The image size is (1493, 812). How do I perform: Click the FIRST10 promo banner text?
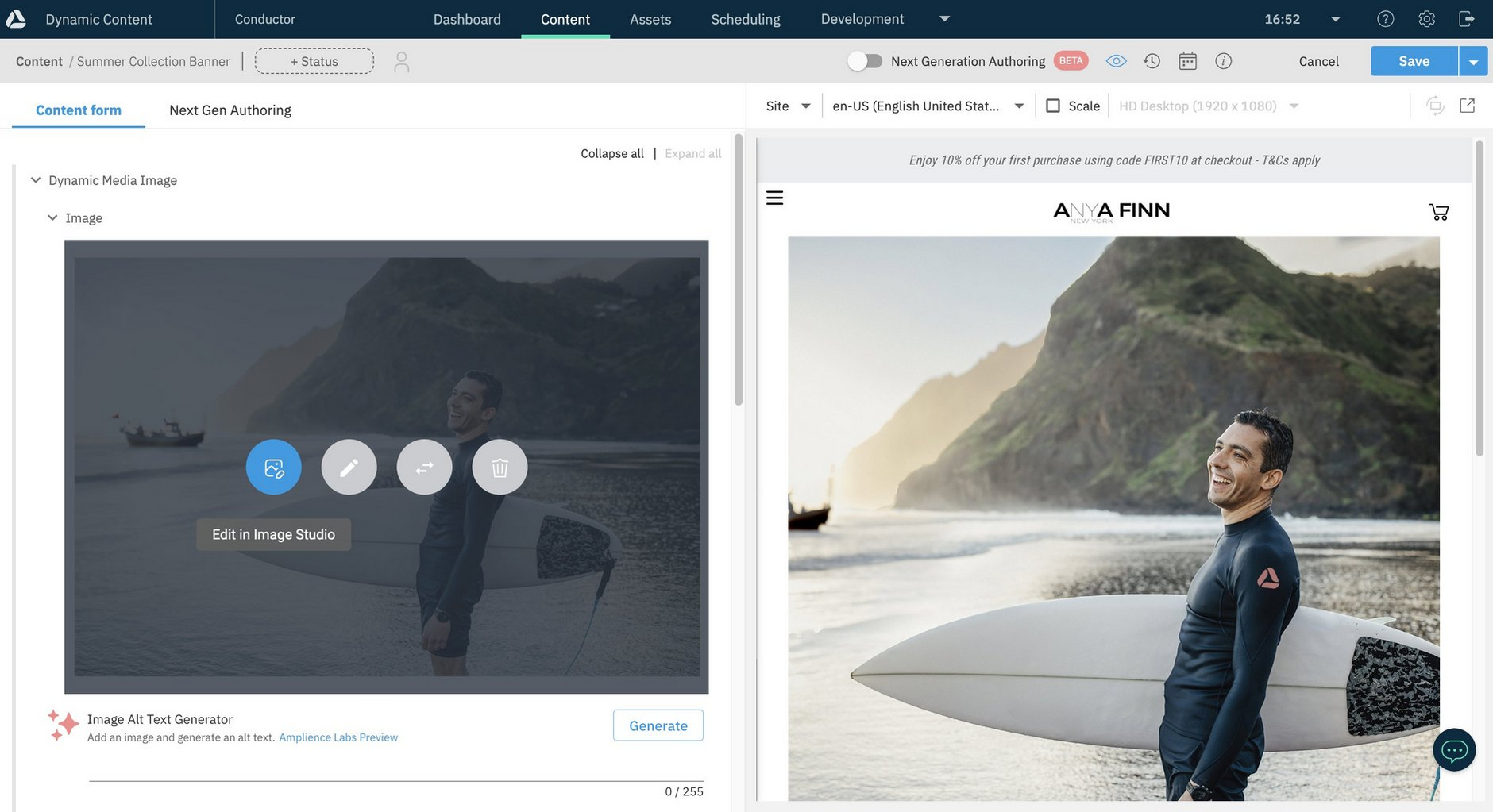point(1114,160)
